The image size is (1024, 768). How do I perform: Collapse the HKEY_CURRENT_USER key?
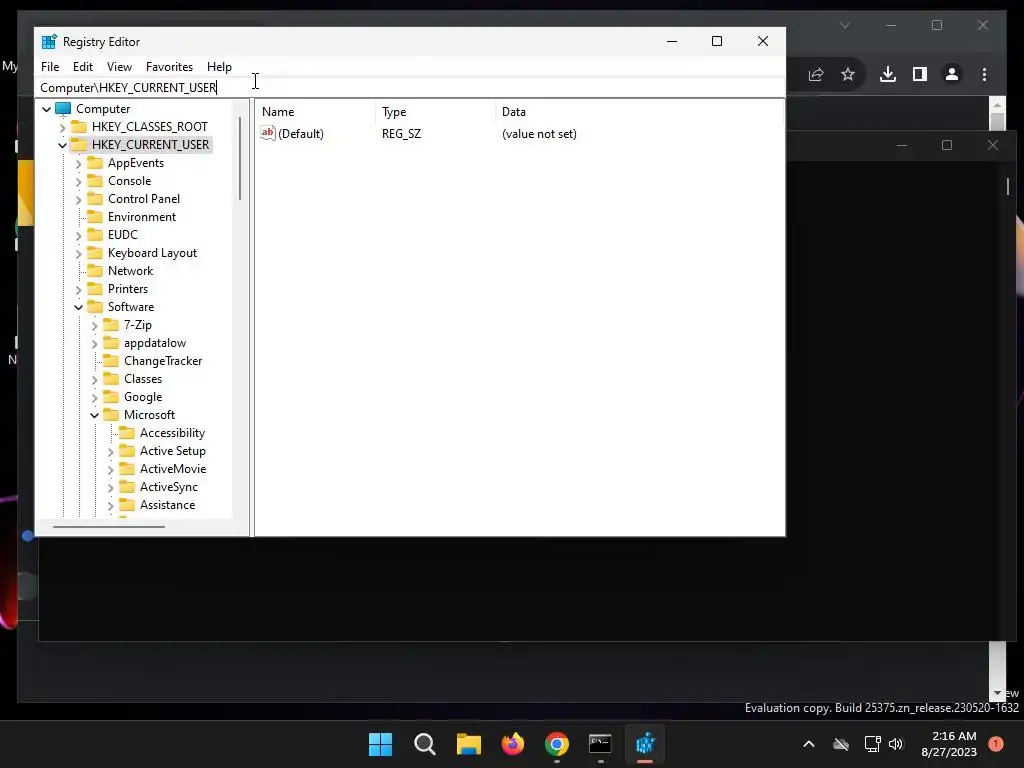click(63, 145)
